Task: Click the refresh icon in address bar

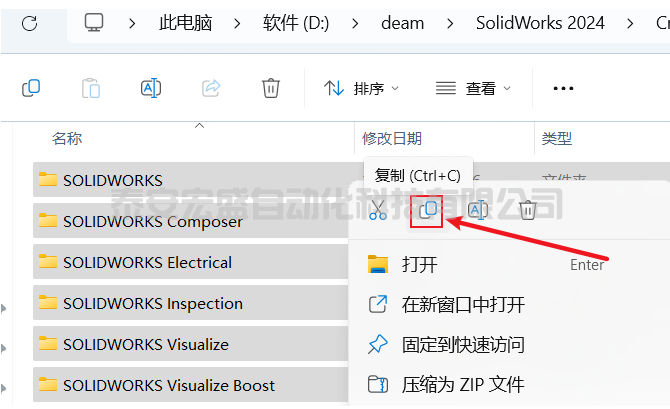Action: click(x=29, y=23)
